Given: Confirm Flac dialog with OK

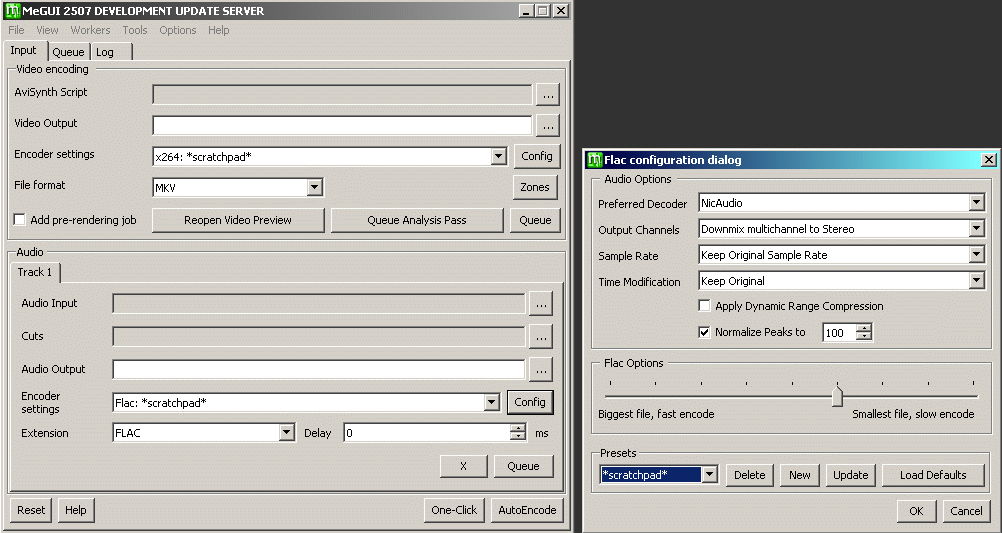Looking at the screenshot, I should click(916, 511).
